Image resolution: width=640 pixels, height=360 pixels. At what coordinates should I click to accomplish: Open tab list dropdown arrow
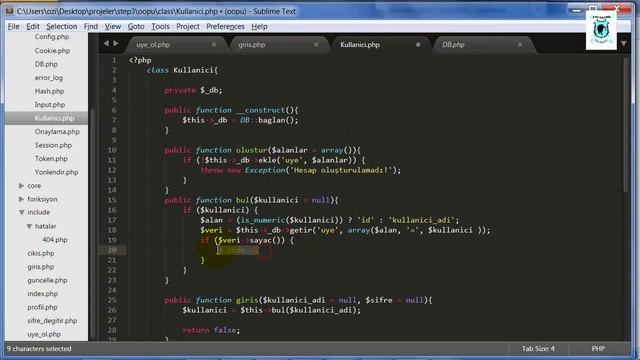point(624,44)
